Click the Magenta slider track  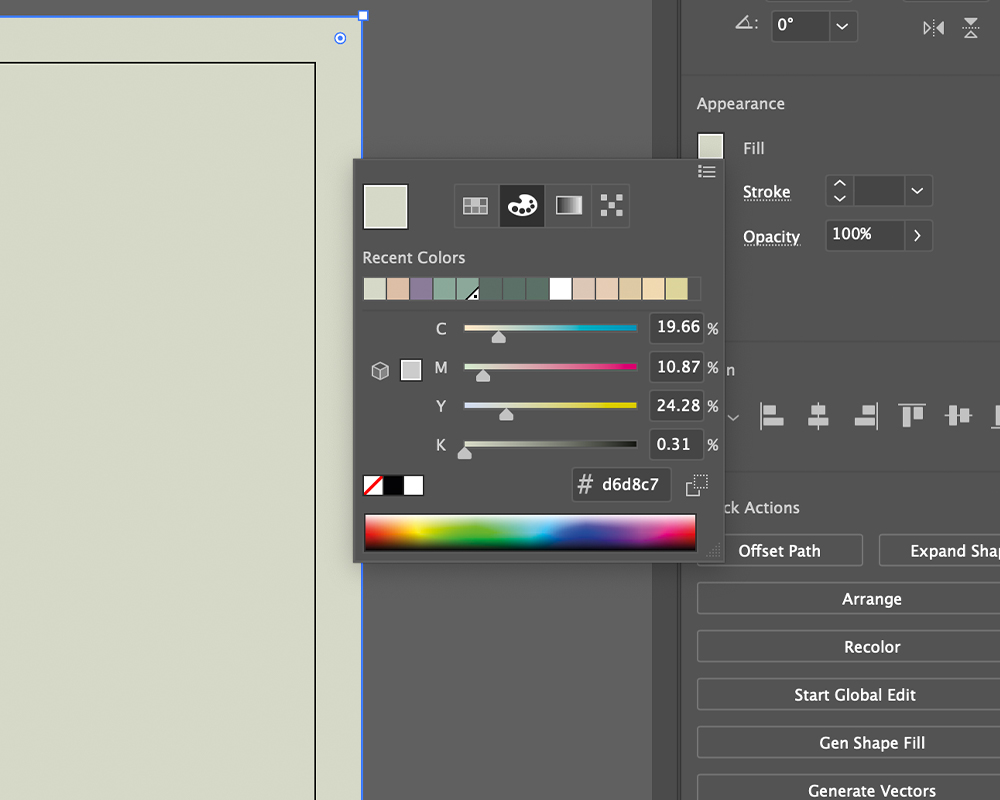click(x=550, y=367)
